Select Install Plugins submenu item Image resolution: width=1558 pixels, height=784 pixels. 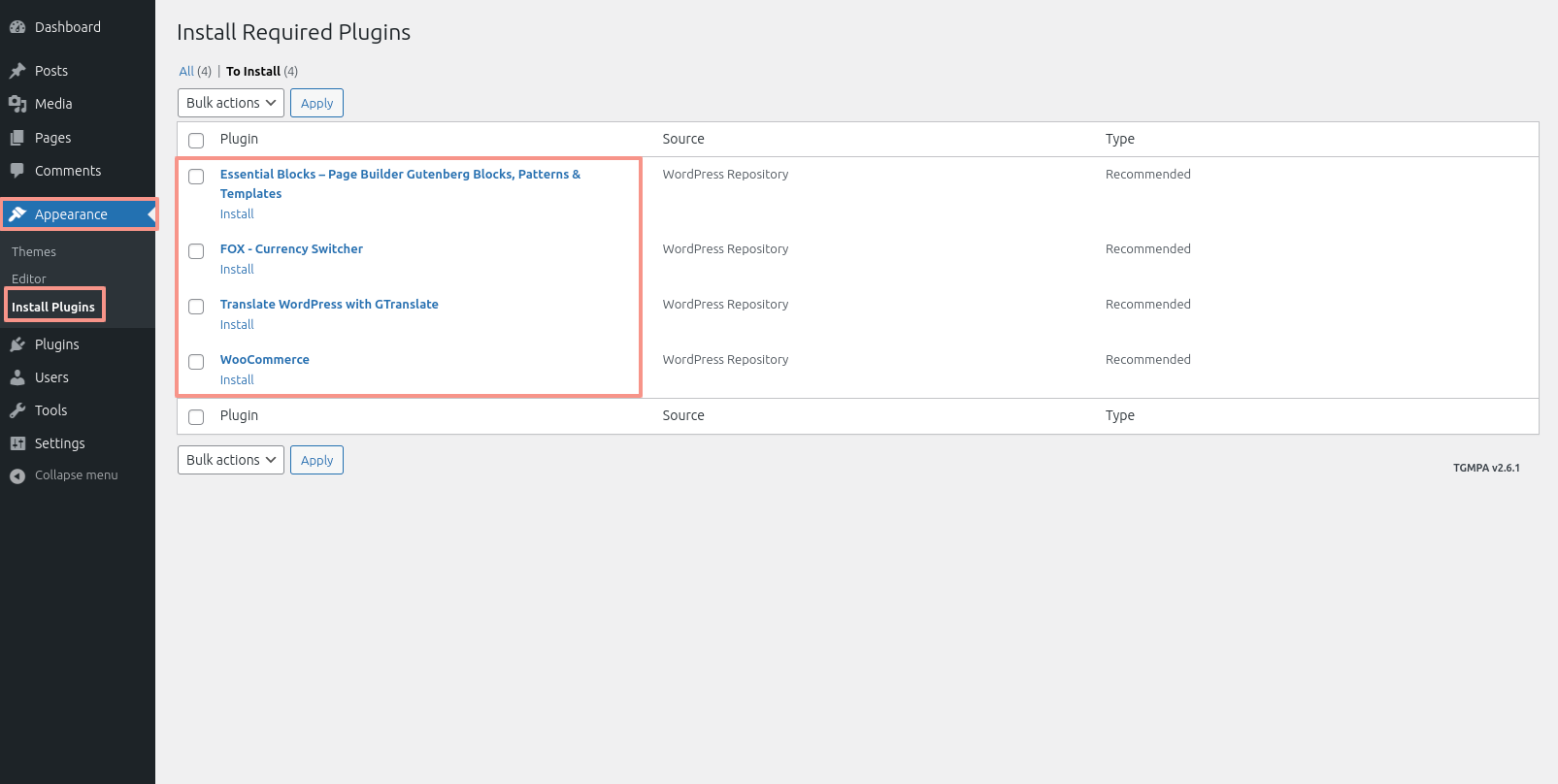pos(53,307)
